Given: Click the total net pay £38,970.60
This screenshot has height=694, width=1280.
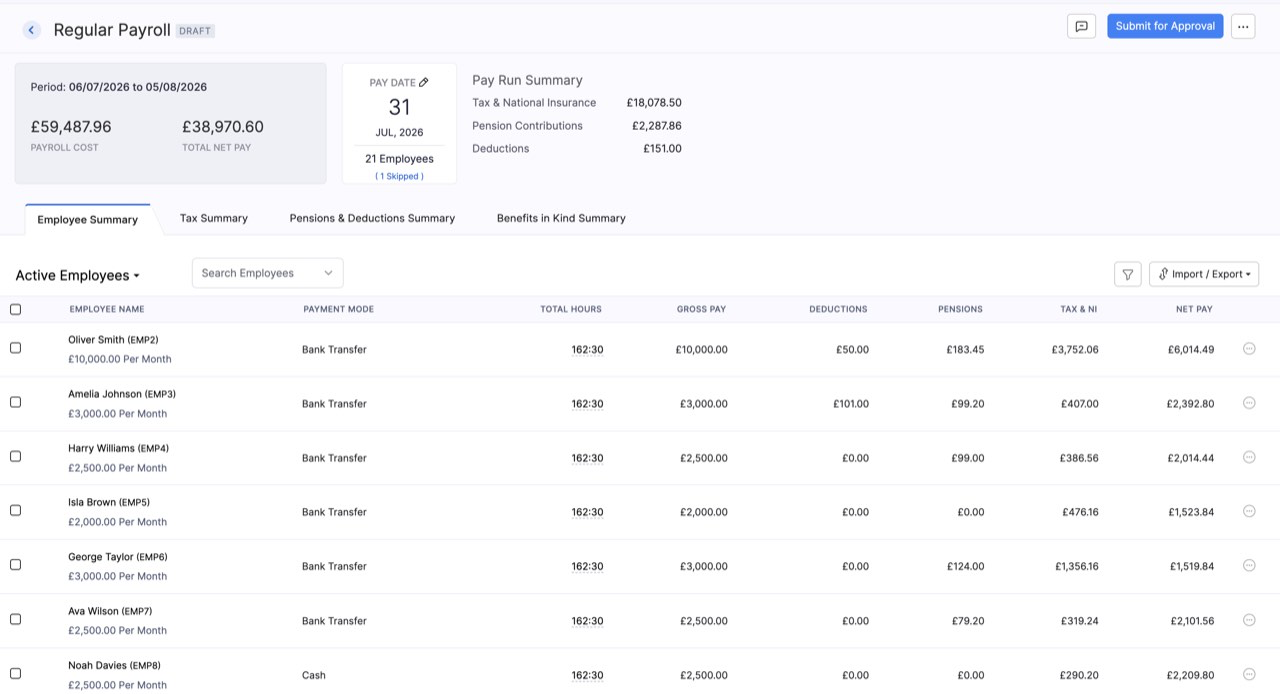Looking at the screenshot, I should pyautogui.click(x=223, y=127).
